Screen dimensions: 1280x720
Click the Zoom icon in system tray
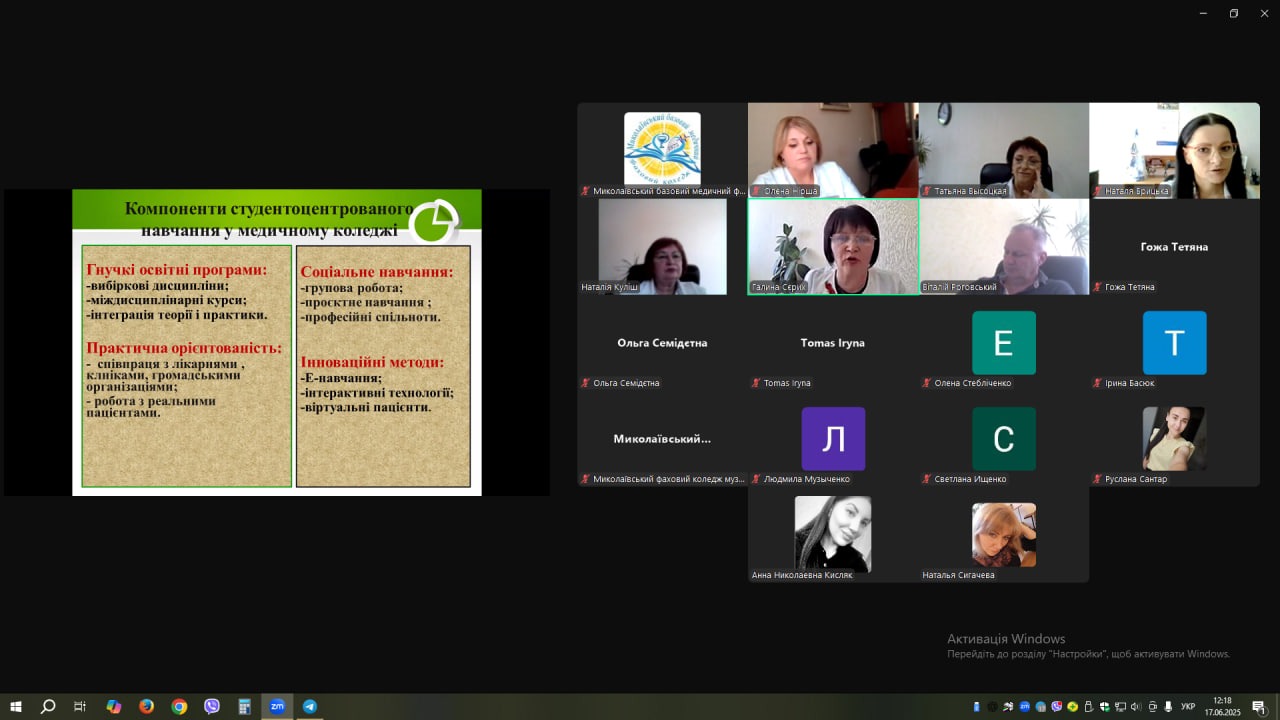pos(1024,707)
